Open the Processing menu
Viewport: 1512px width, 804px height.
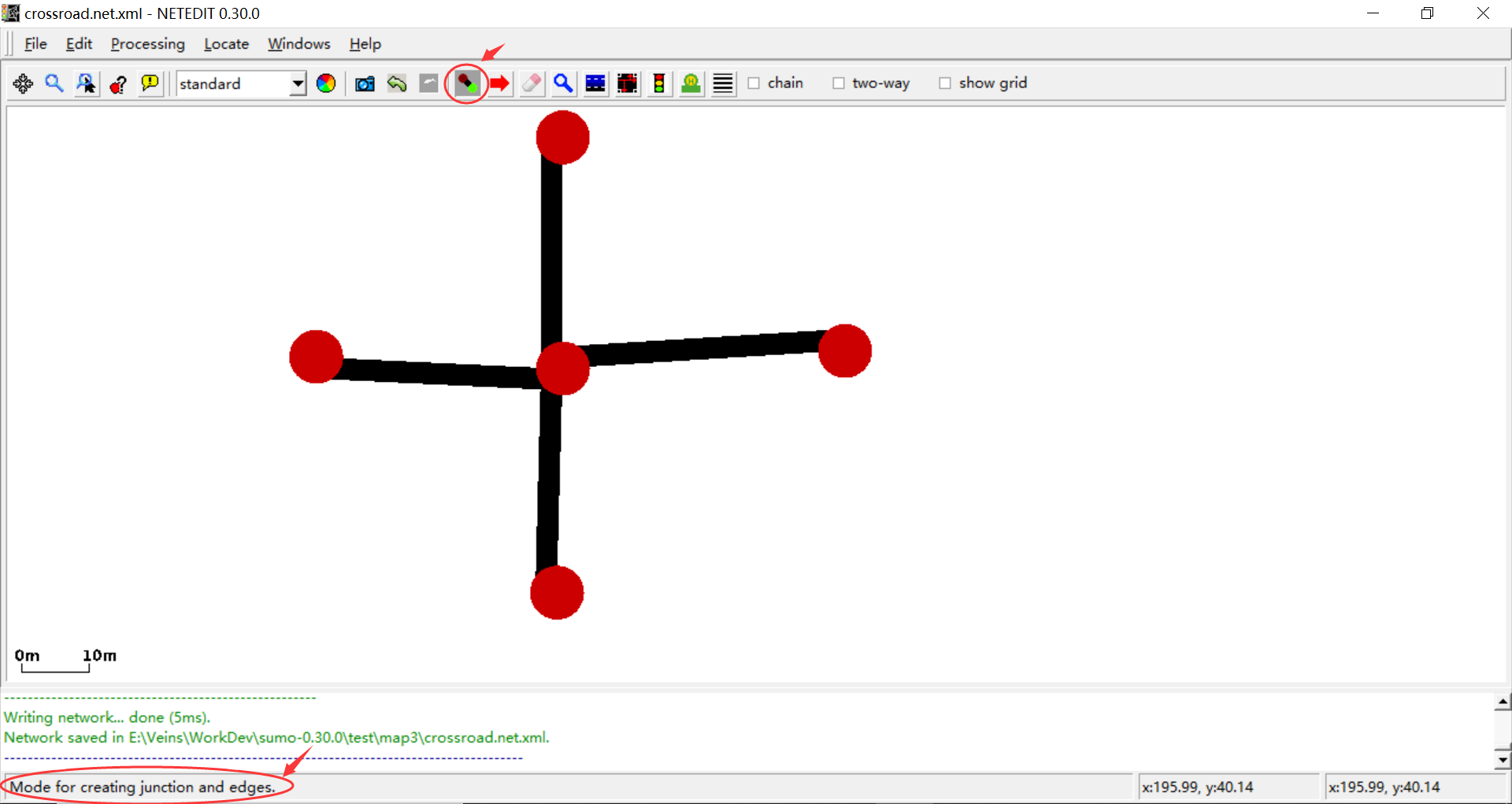point(147,44)
